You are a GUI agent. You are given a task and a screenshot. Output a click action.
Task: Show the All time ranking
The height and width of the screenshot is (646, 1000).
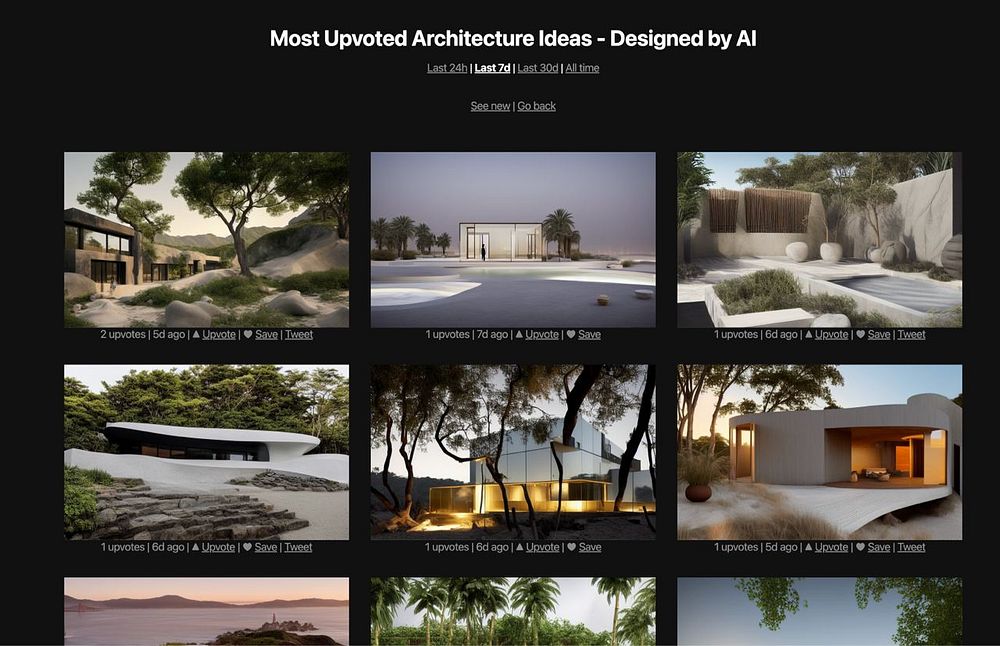tap(582, 68)
